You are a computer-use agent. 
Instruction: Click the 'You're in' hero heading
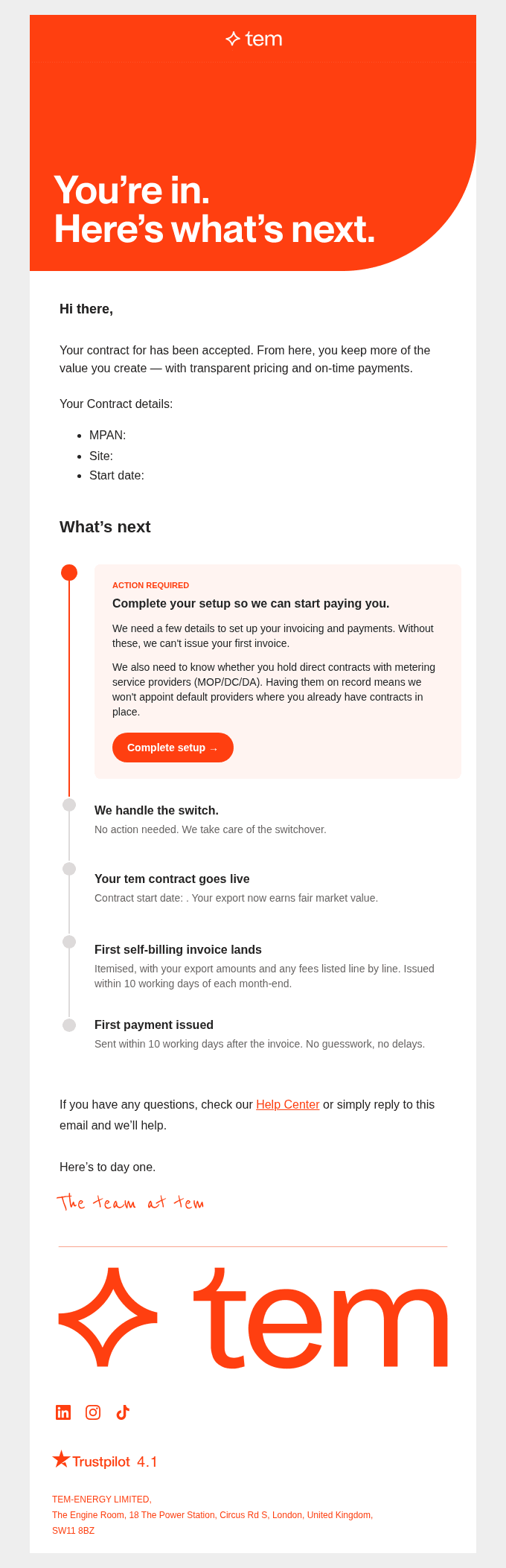coord(214,209)
